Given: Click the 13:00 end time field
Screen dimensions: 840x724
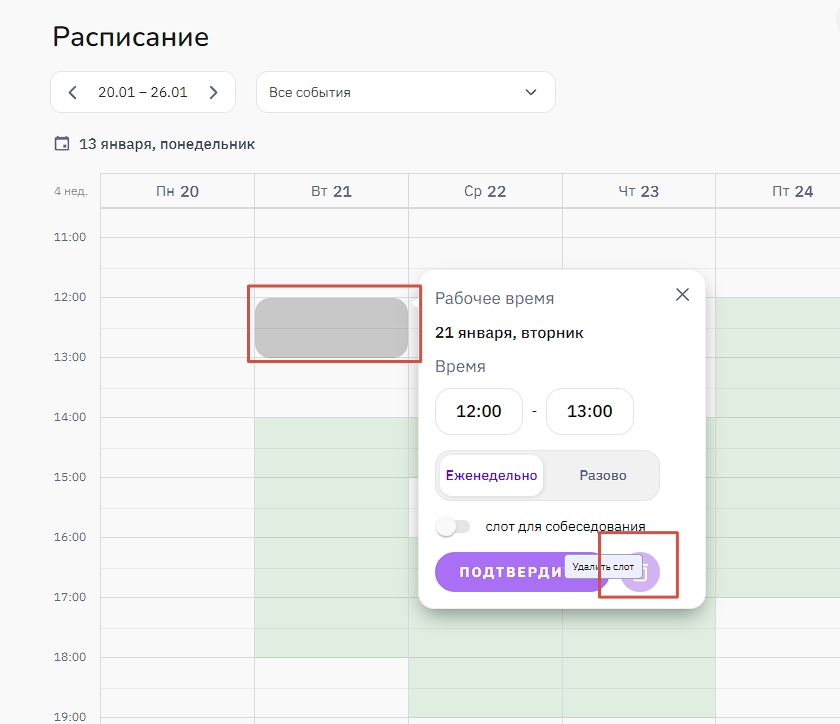Looking at the screenshot, I should click(x=590, y=411).
